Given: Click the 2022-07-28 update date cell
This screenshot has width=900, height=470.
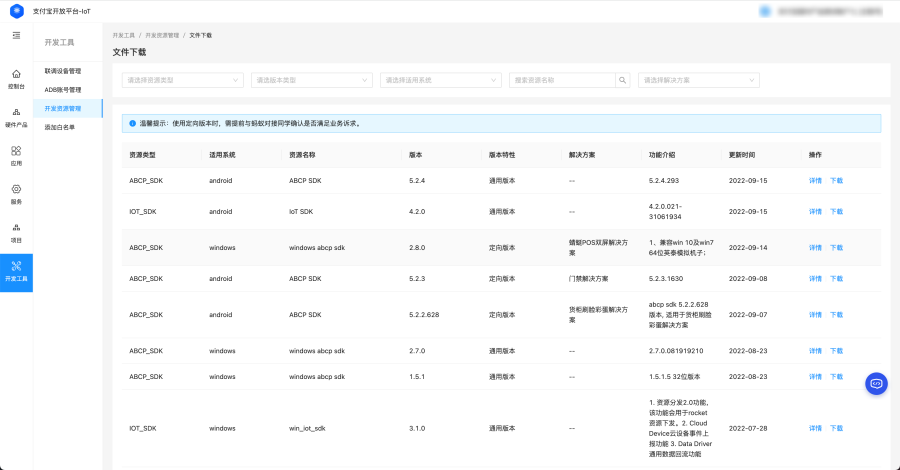Looking at the screenshot, I should click(x=748, y=429).
